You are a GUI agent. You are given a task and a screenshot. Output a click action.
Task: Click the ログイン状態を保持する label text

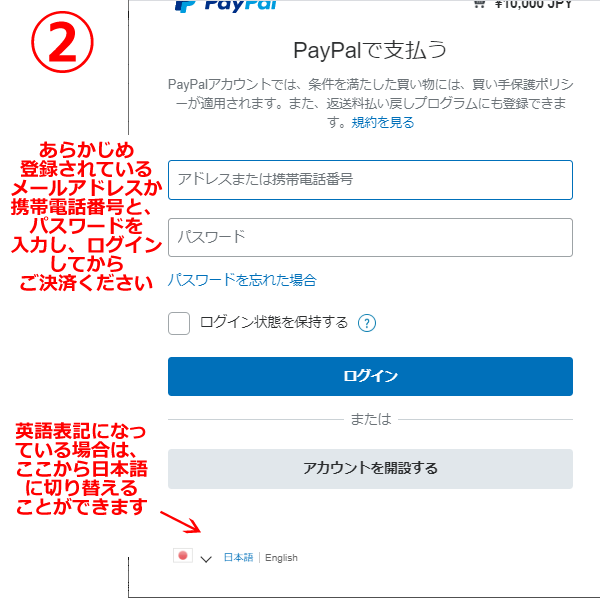(274, 322)
